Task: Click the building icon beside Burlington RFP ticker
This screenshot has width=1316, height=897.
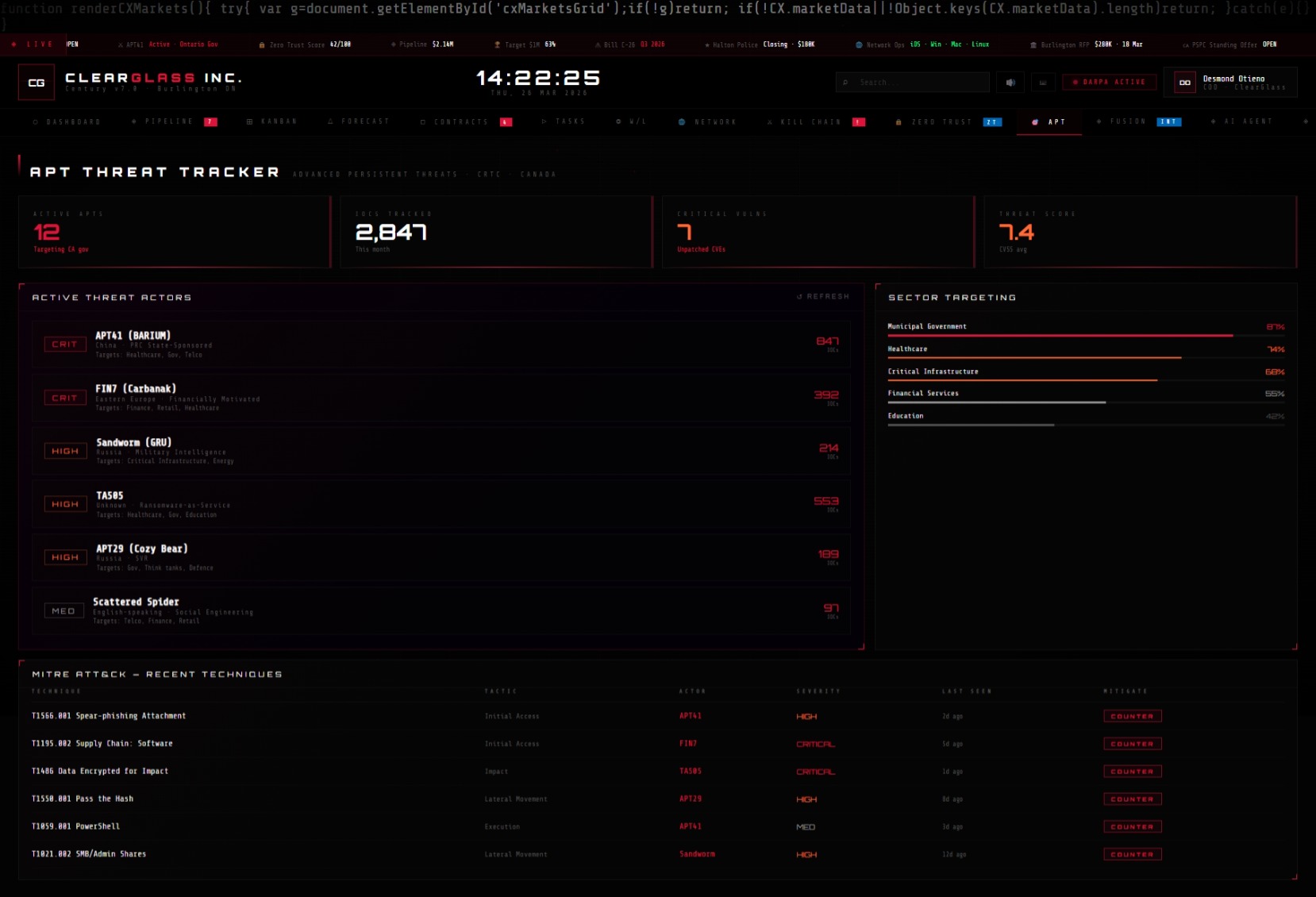Action: click(1033, 45)
